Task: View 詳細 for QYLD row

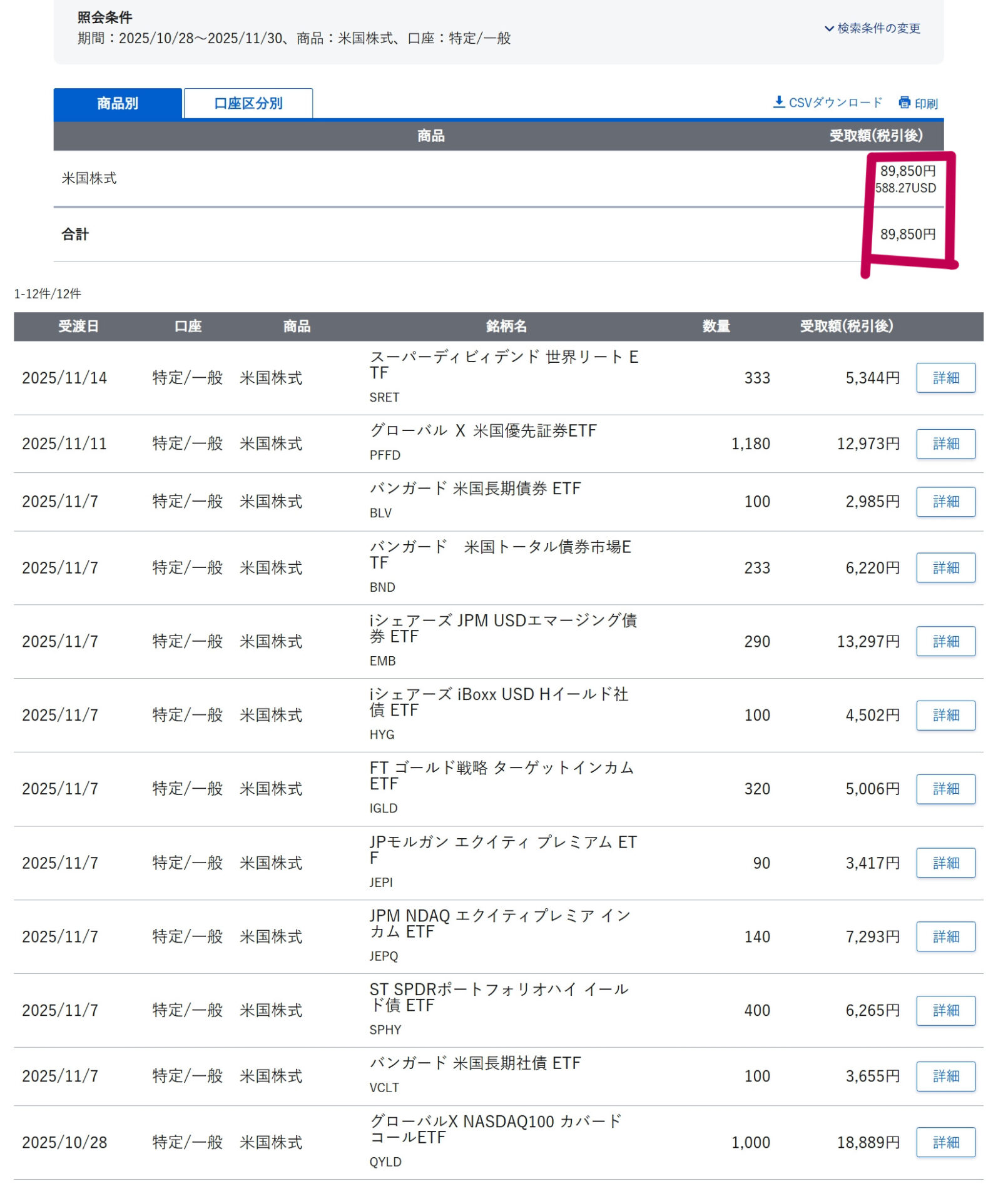Action: tap(945, 1142)
